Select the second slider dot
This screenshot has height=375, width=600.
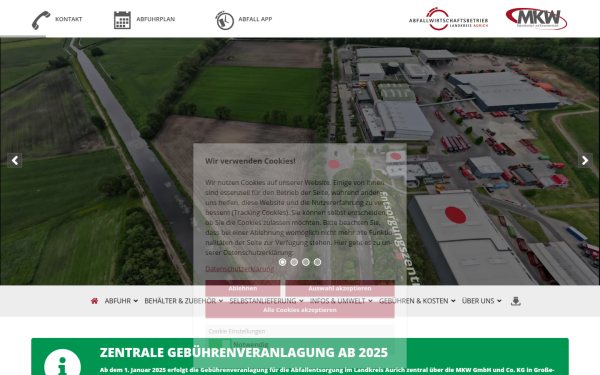click(294, 262)
